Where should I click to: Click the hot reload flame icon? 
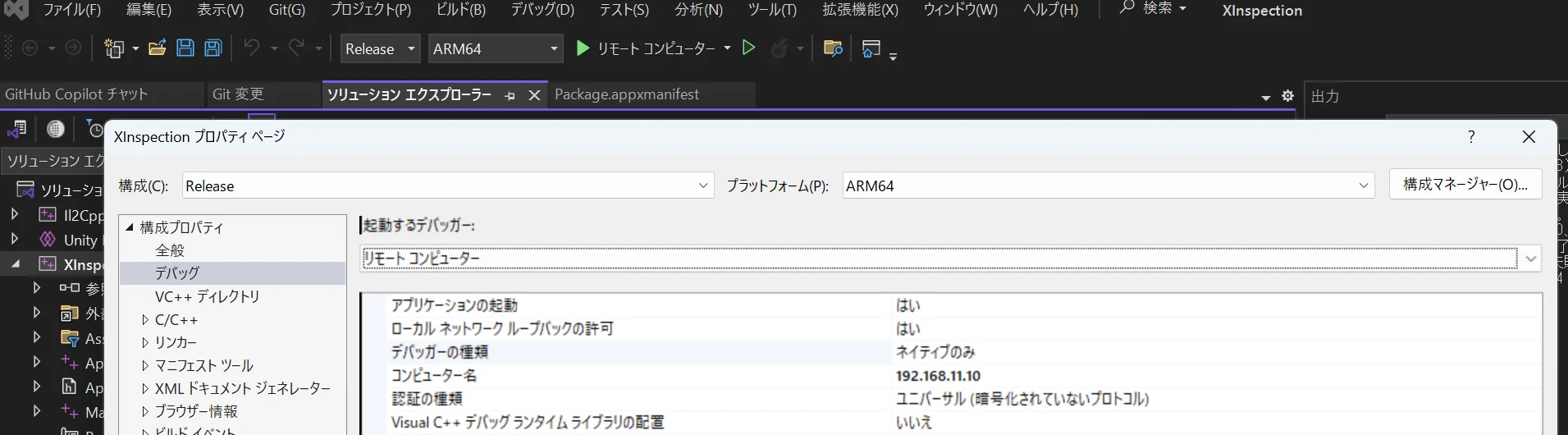[x=779, y=48]
